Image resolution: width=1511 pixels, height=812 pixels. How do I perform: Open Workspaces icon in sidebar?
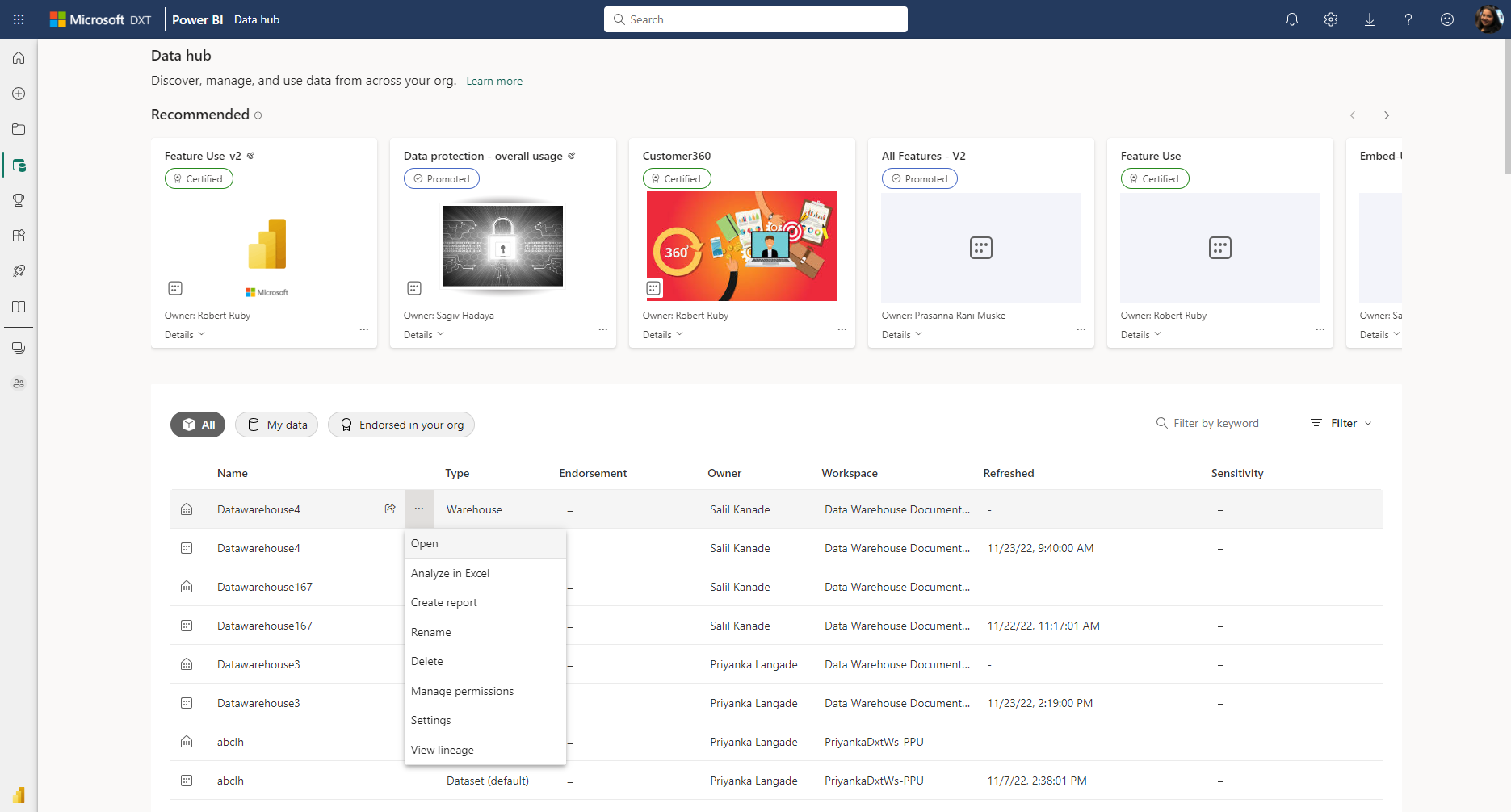click(x=19, y=348)
